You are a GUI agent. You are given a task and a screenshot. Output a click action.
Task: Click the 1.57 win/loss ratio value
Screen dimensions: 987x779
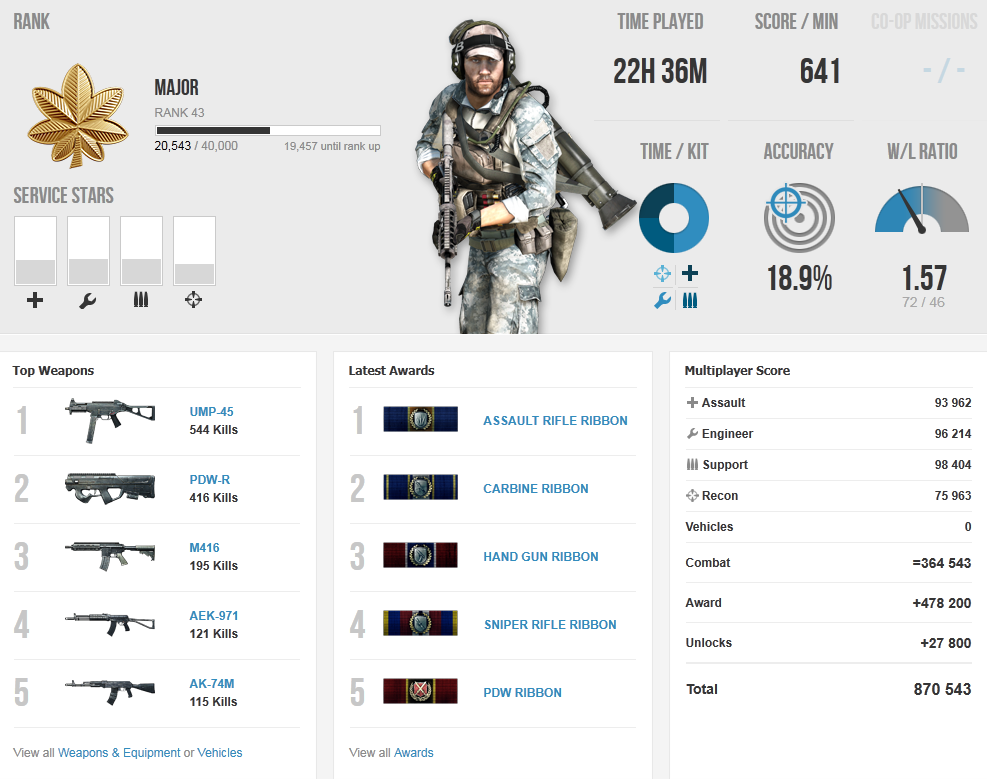[x=923, y=277]
